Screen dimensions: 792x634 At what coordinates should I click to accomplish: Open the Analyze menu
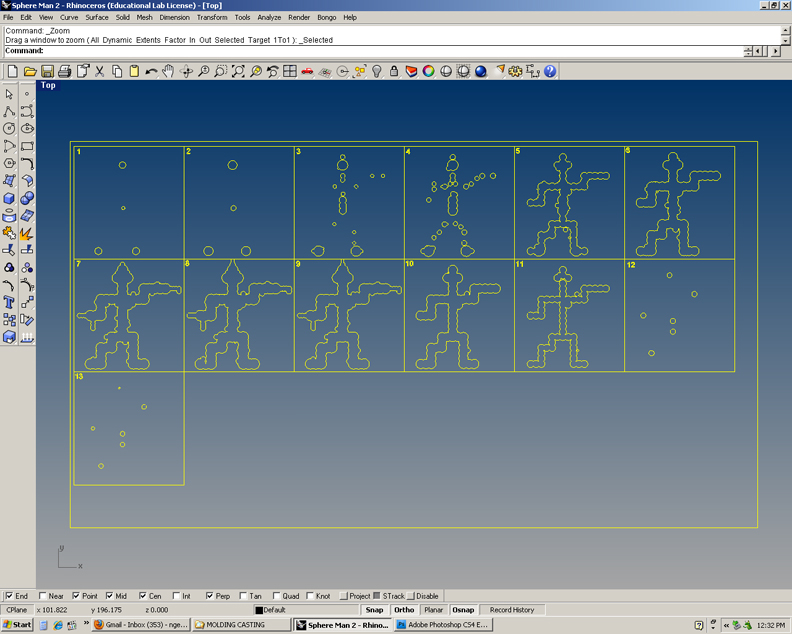[x=269, y=17]
